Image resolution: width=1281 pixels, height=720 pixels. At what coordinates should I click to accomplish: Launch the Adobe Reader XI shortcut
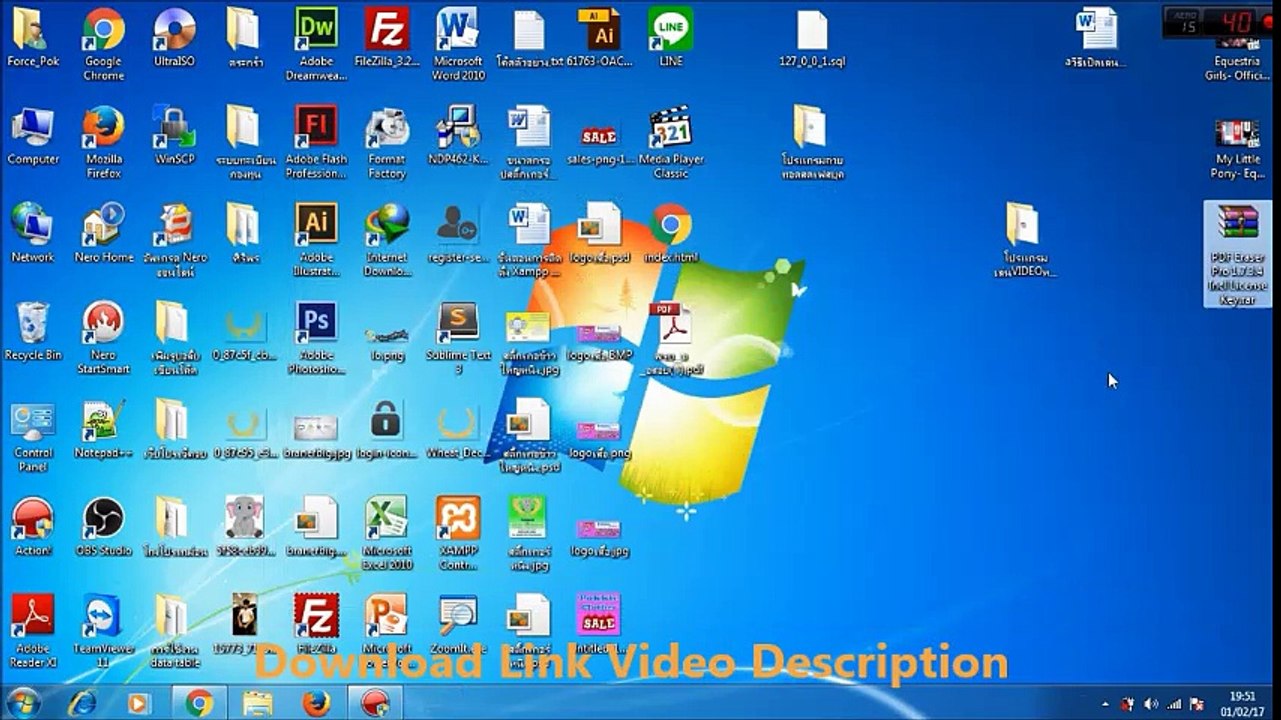(x=33, y=632)
